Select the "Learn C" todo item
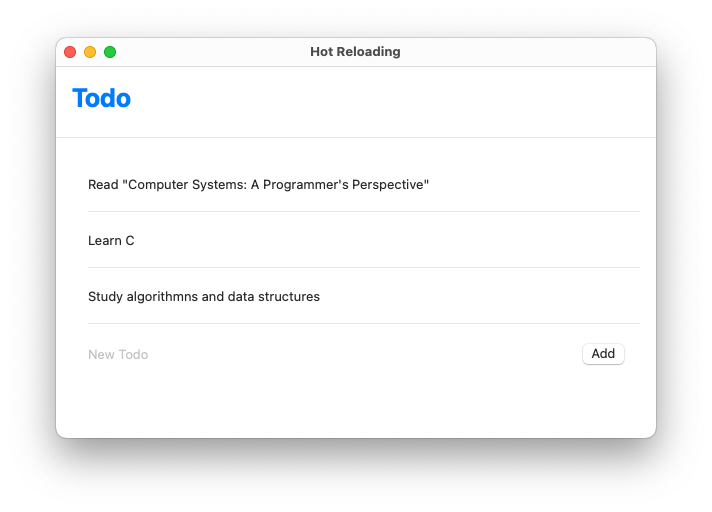712x512 pixels. click(x=111, y=241)
